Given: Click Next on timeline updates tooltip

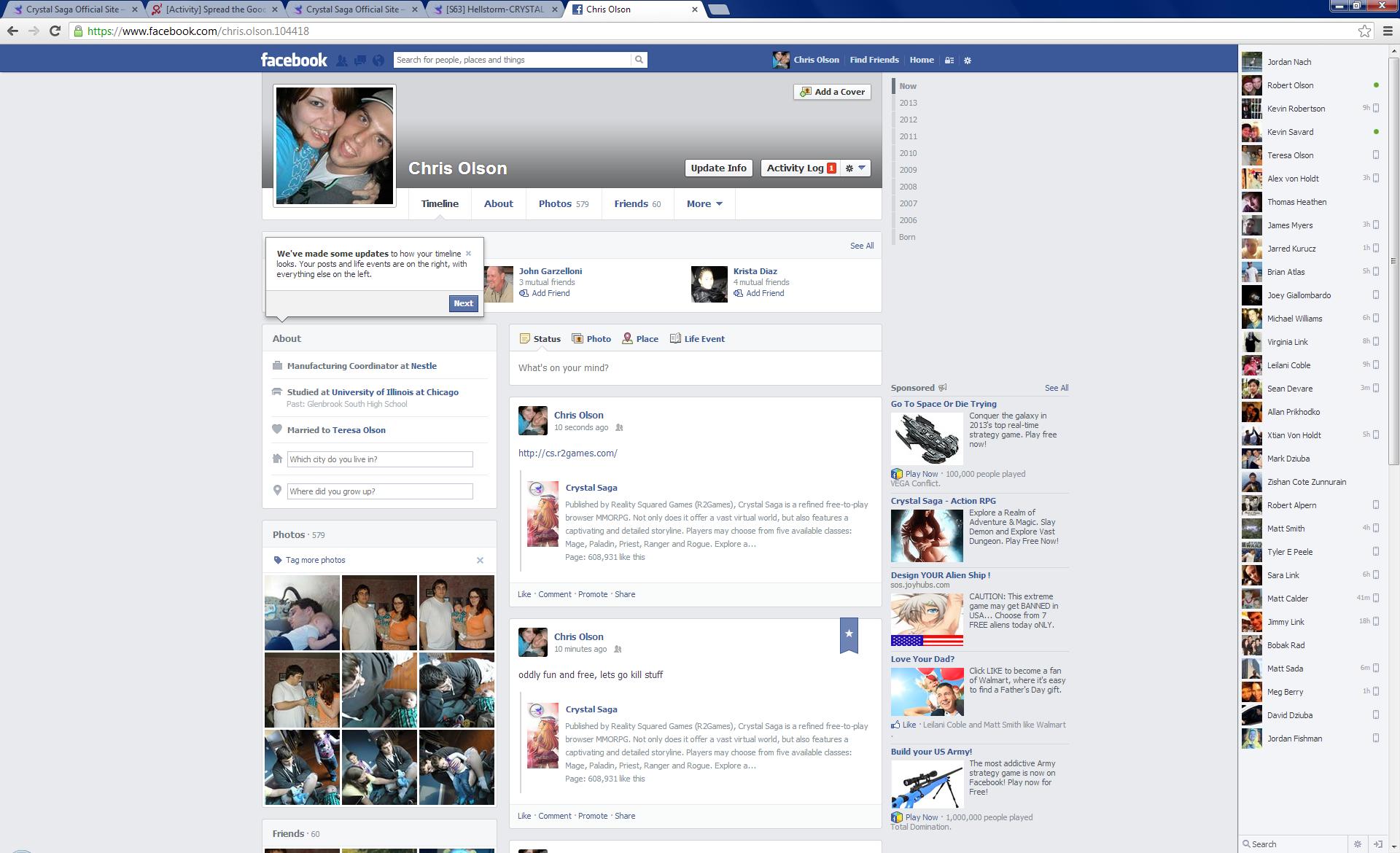Looking at the screenshot, I should [x=463, y=303].
